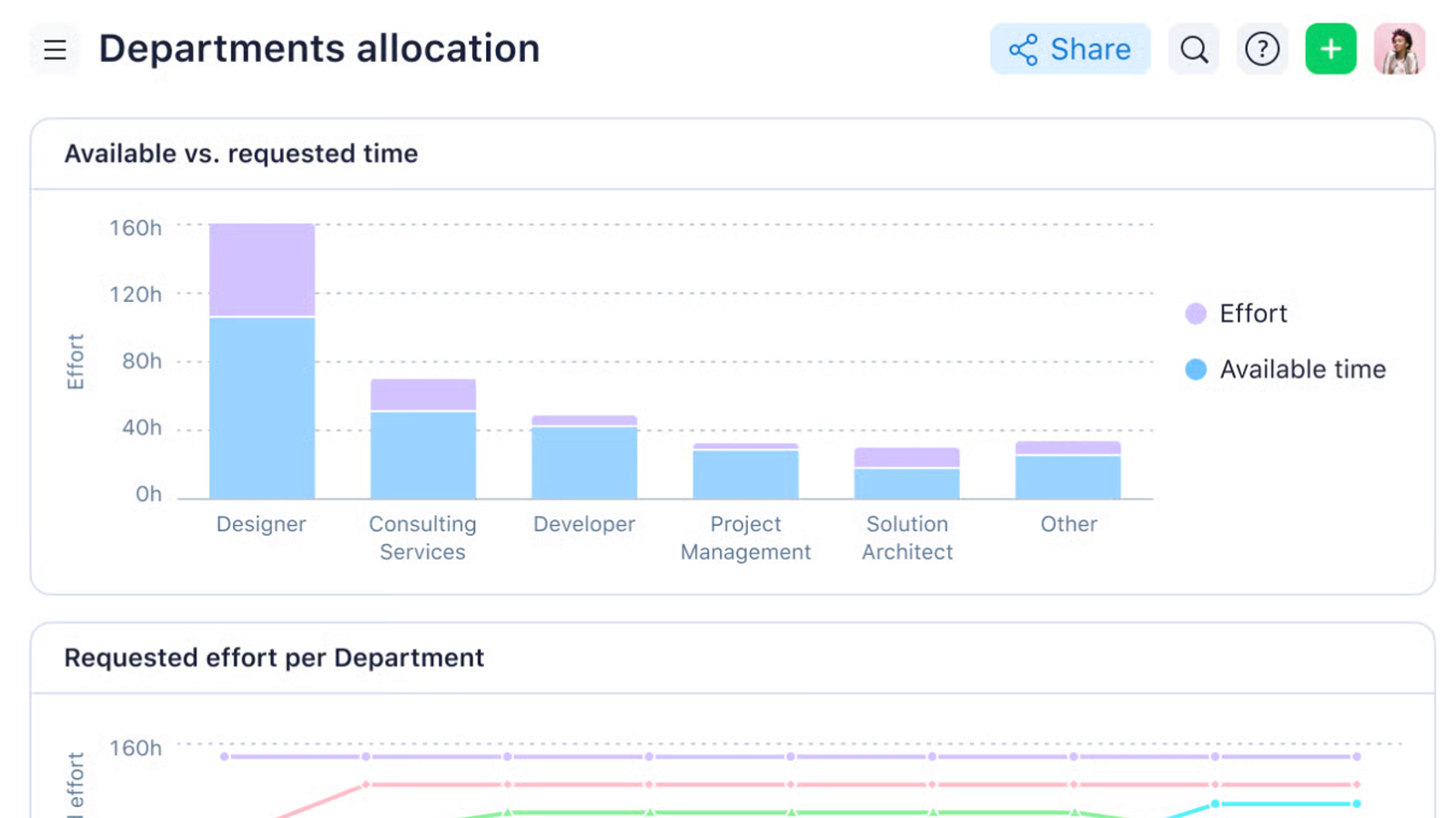1456x818 pixels.
Task: Select the Developer blue available bar
Action: pyautogui.click(x=584, y=463)
